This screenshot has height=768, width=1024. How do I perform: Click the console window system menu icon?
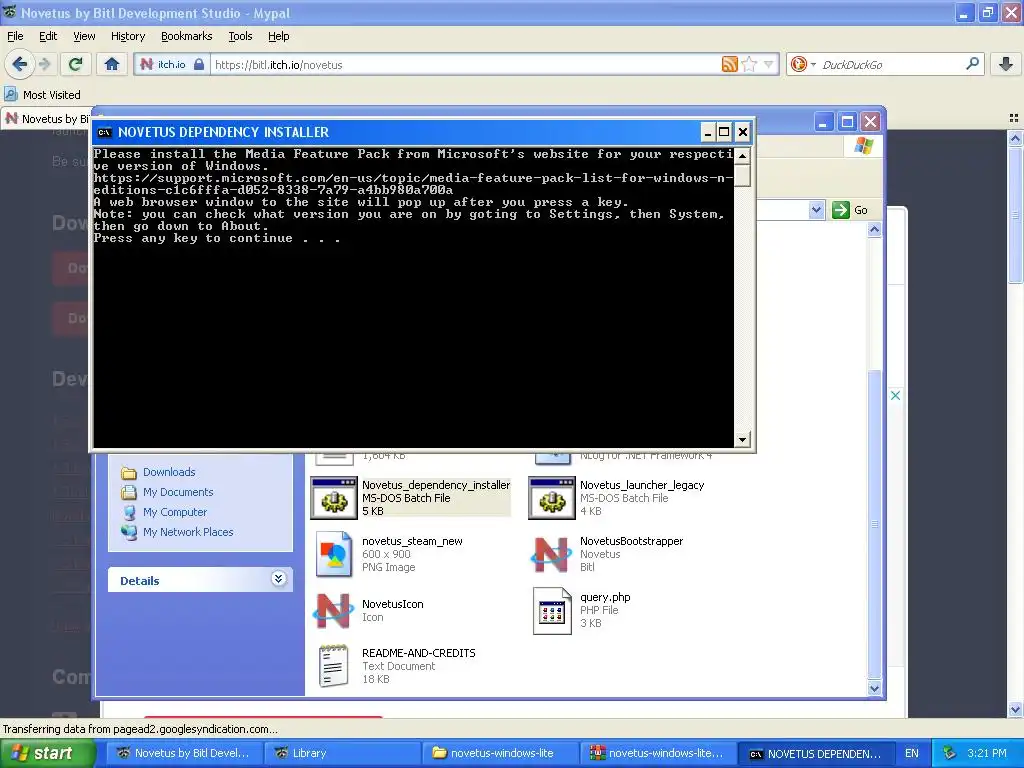[x=104, y=133]
